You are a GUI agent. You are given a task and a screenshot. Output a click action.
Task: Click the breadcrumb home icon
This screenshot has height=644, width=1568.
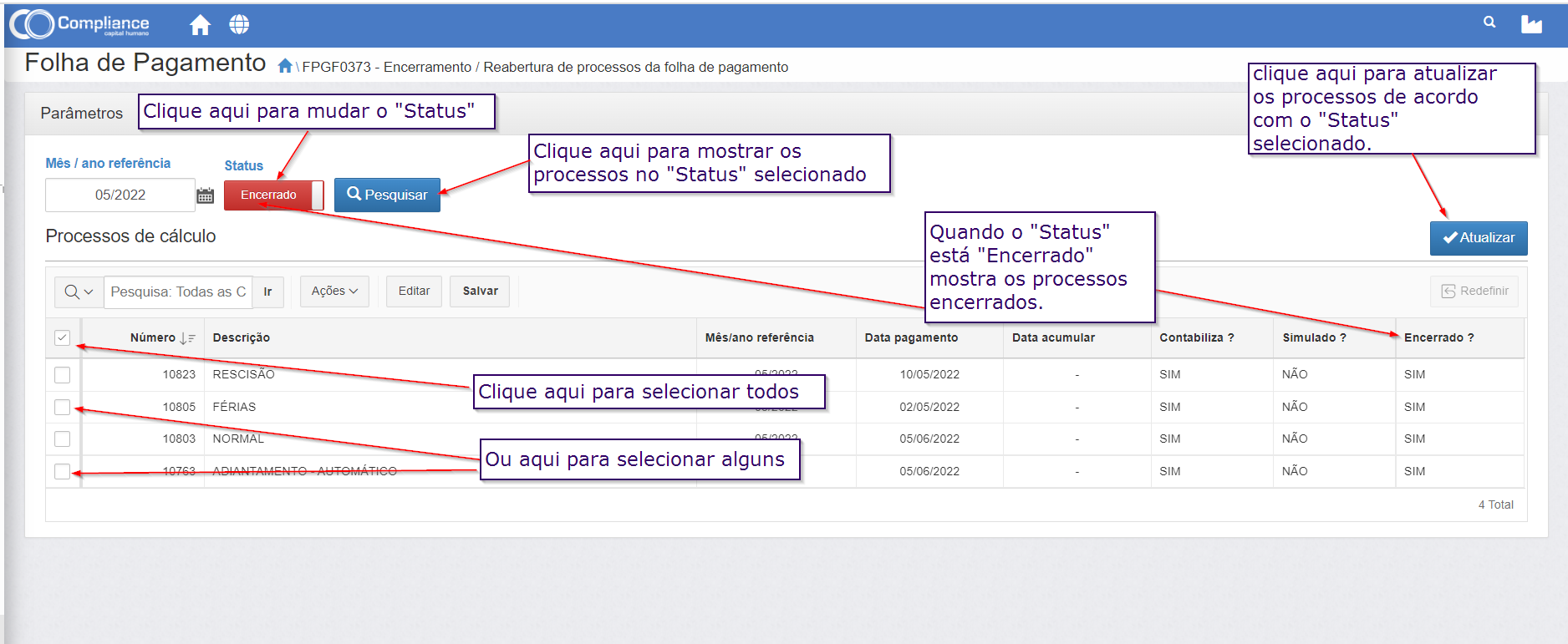(x=285, y=66)
